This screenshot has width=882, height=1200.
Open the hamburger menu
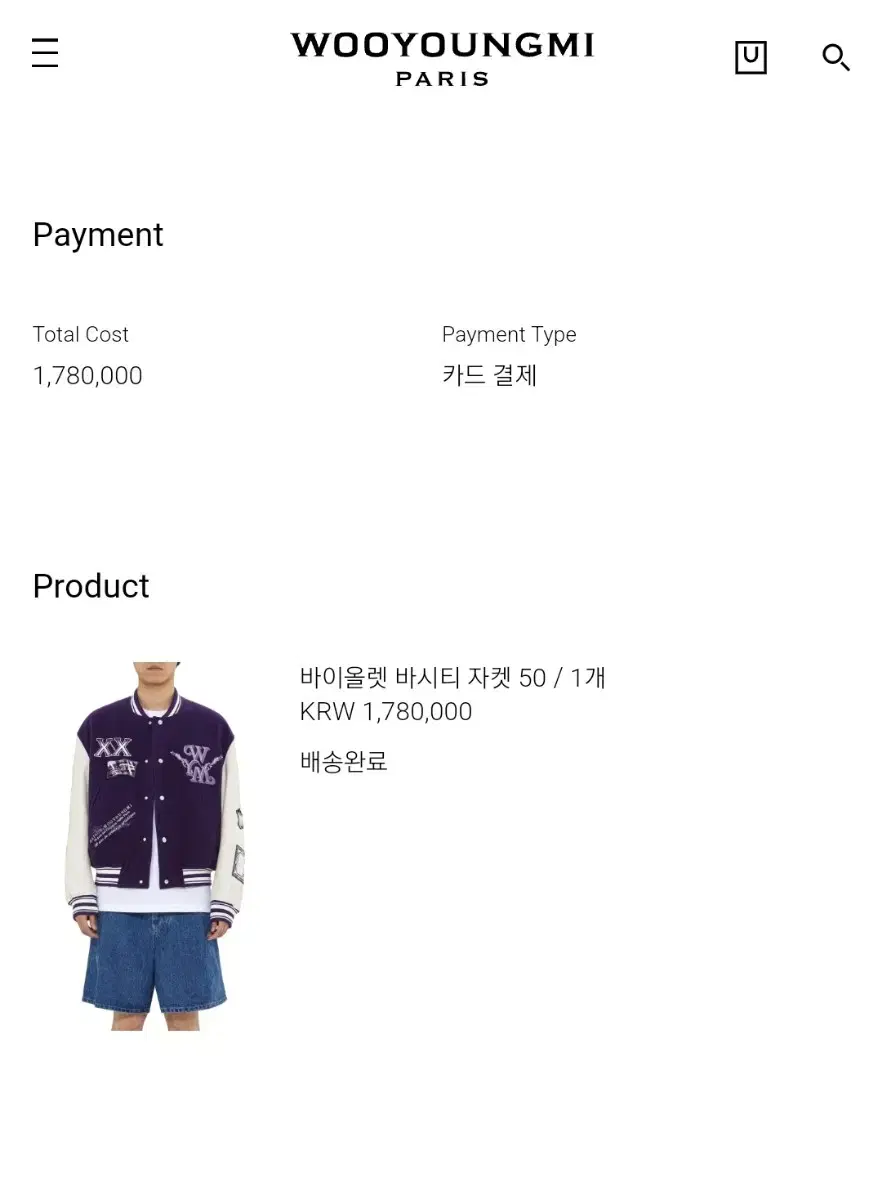pyautogui.click(x=45, y=53)
